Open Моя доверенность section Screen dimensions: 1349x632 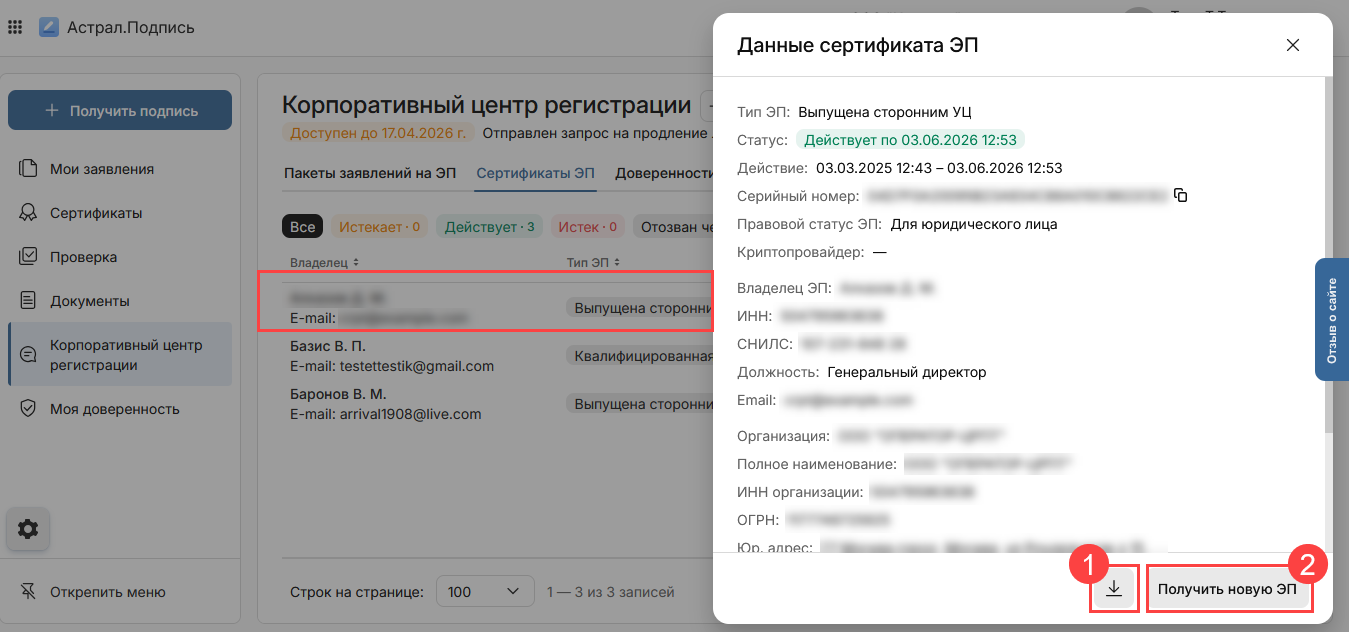pos(115,409)
